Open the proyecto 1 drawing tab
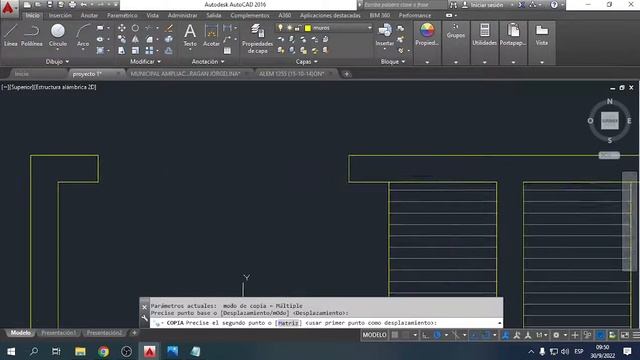This screenshot has width=640, height=360. point(87,74)
